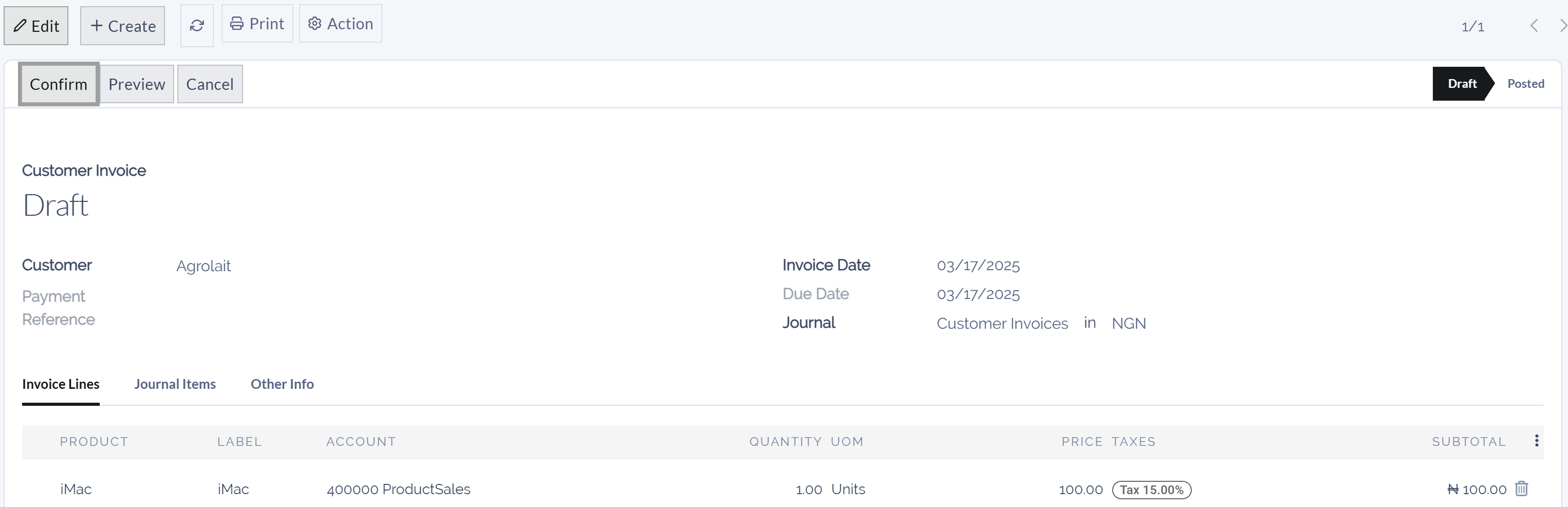Click the 1/1 record counter
This screenshot has height=507, width=1568.
click(x=1472, y=26)
